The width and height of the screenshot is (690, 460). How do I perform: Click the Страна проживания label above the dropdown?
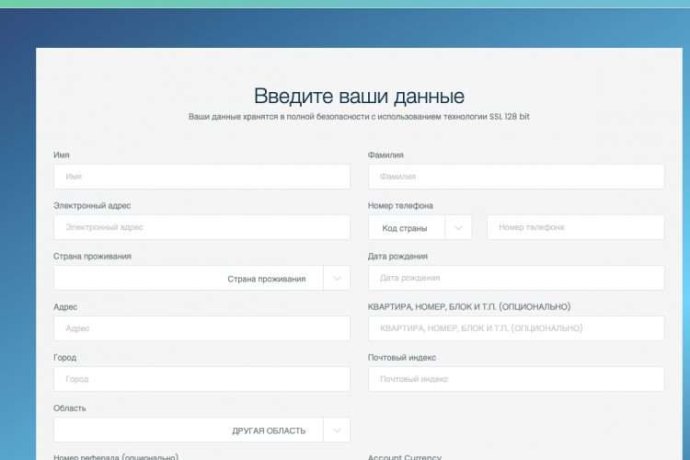(92, 256)
